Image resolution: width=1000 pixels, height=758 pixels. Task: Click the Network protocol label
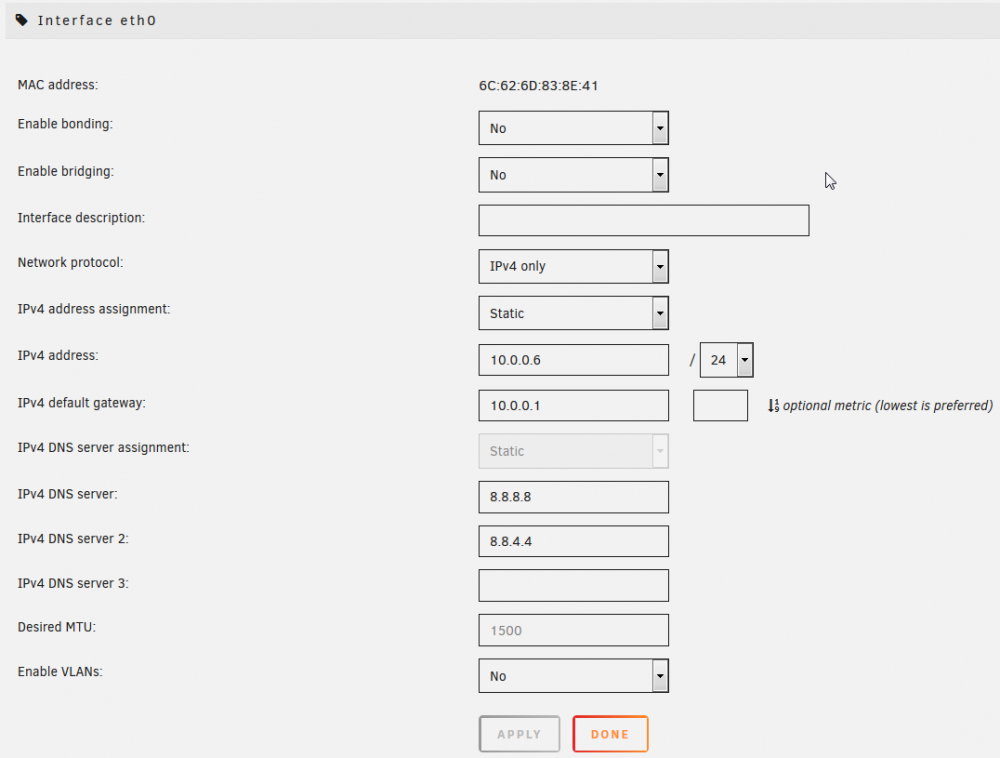[x=70, y=262]
